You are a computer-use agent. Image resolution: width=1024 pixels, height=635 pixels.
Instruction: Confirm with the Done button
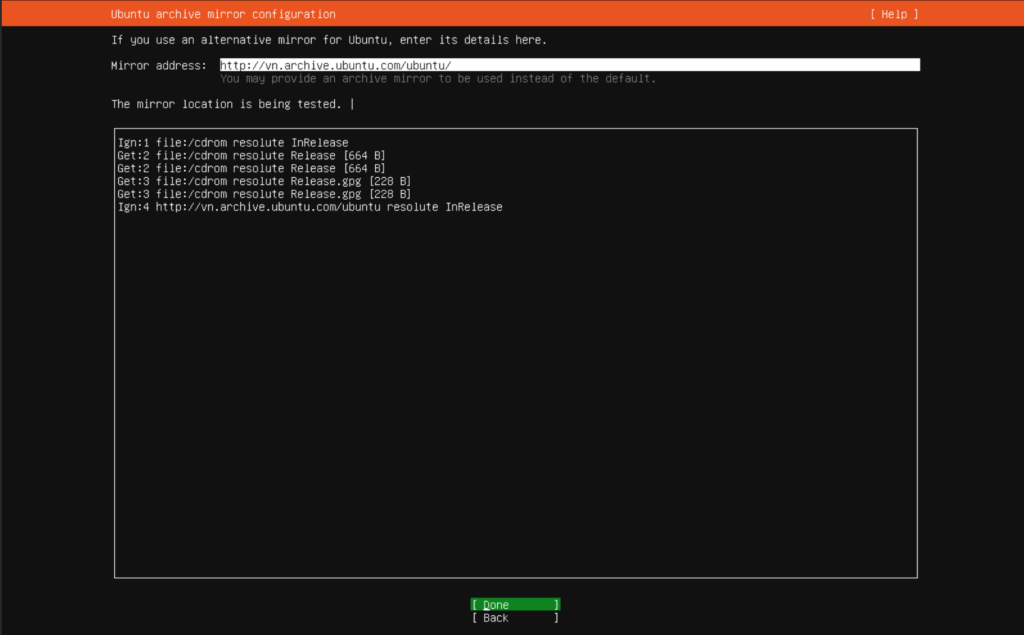(515, 604)
